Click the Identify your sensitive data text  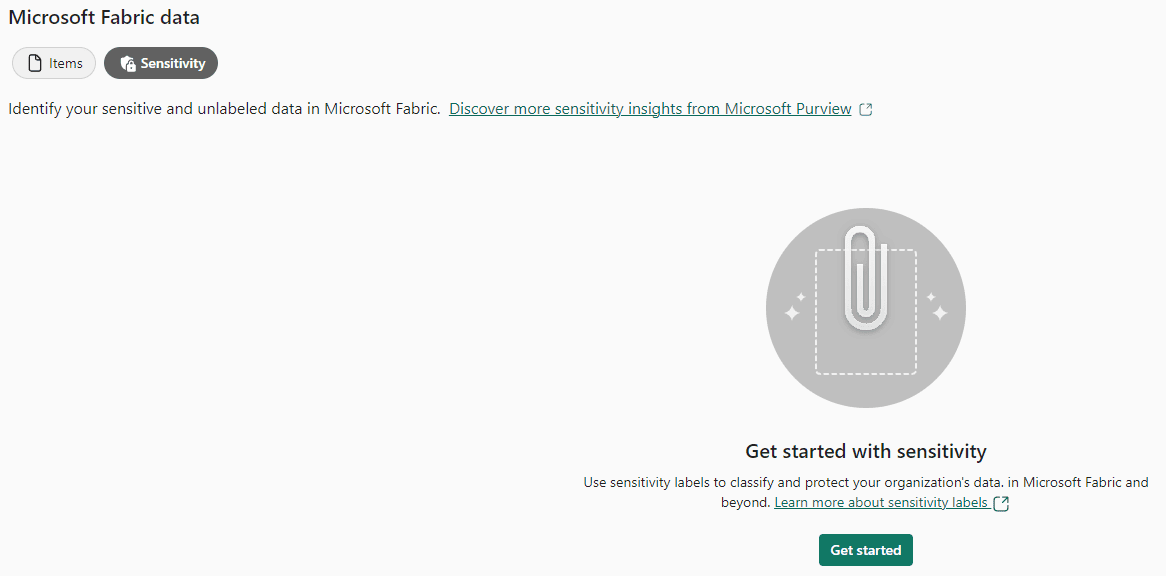224,109
